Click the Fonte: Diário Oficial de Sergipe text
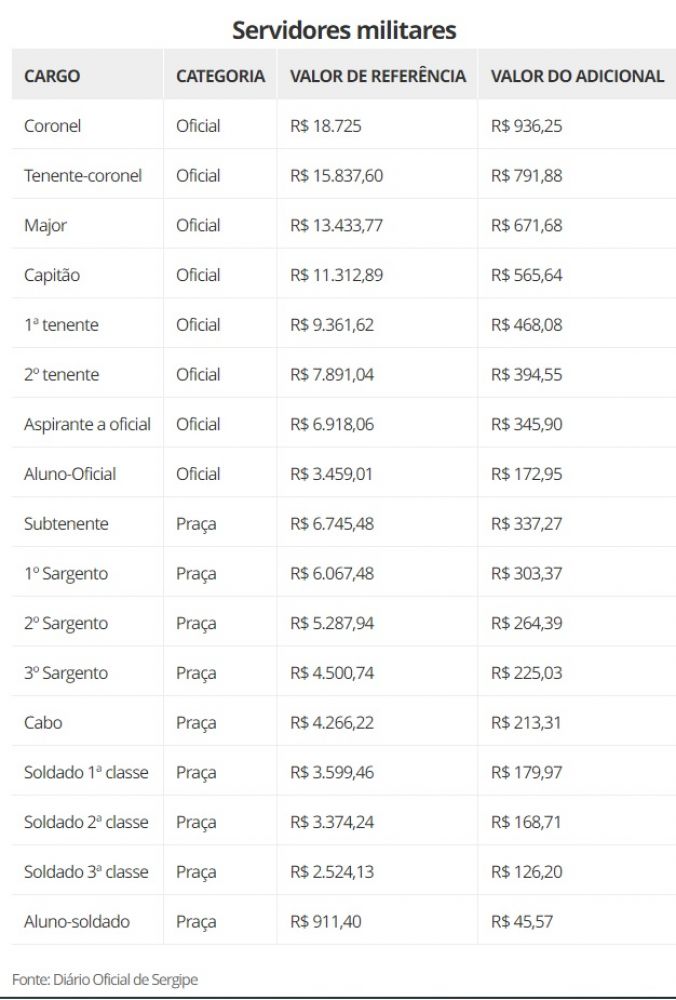The width and height of the screenshot is (676, 1000). [105, 980]
